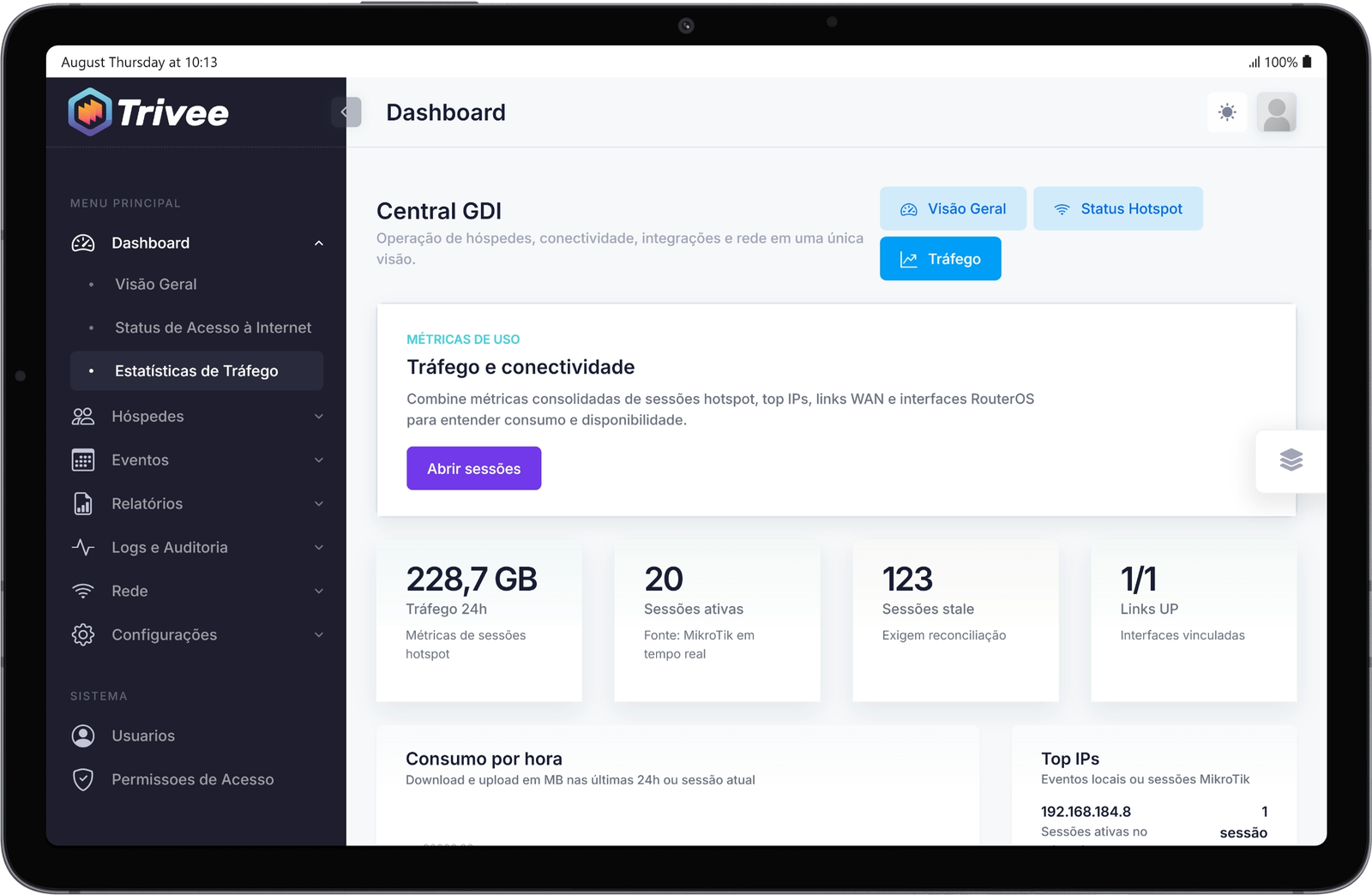Collapse sidebar with the arrow button

click(x=346, y=111)
